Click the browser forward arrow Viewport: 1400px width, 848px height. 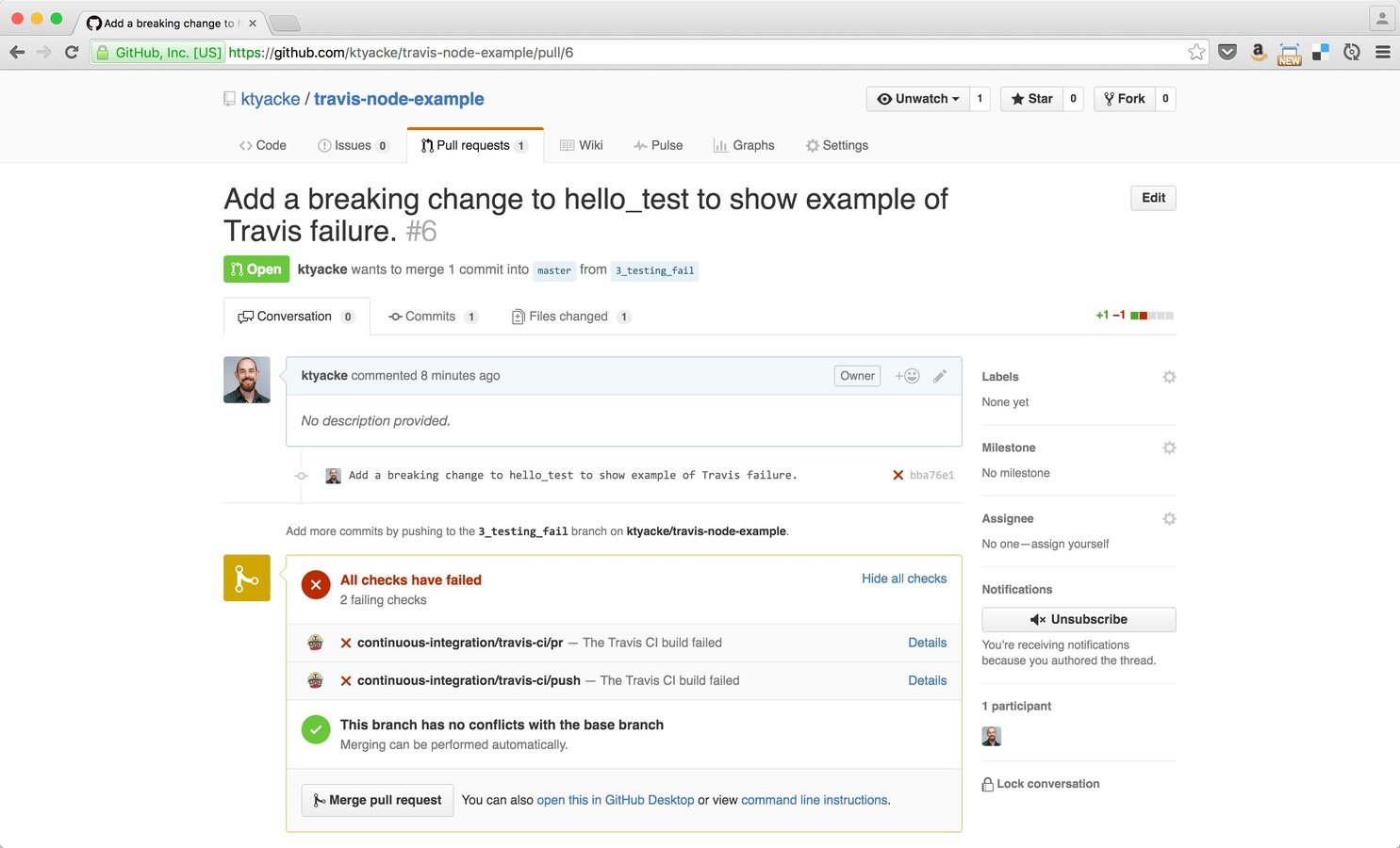[x=43, y=53]
